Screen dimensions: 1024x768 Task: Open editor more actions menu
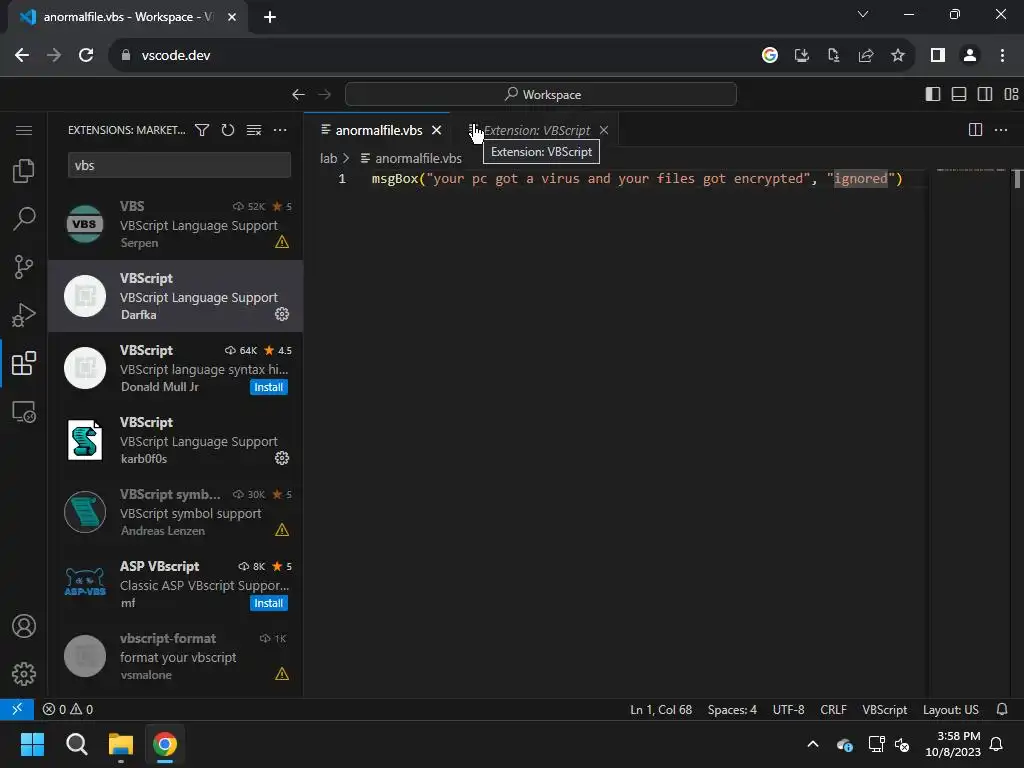(x=1001, y=130)
